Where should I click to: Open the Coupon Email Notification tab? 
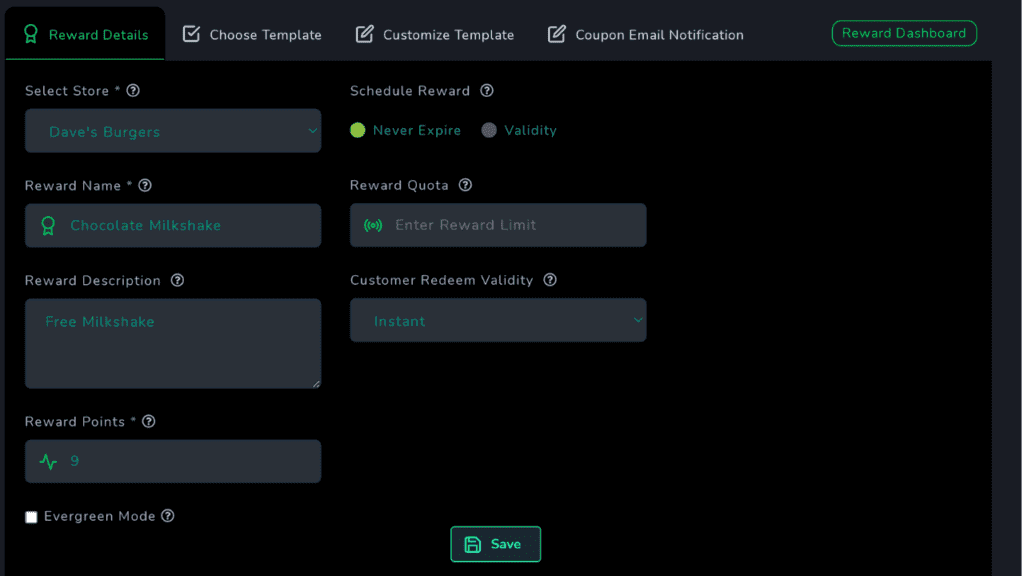pos(645,33)
